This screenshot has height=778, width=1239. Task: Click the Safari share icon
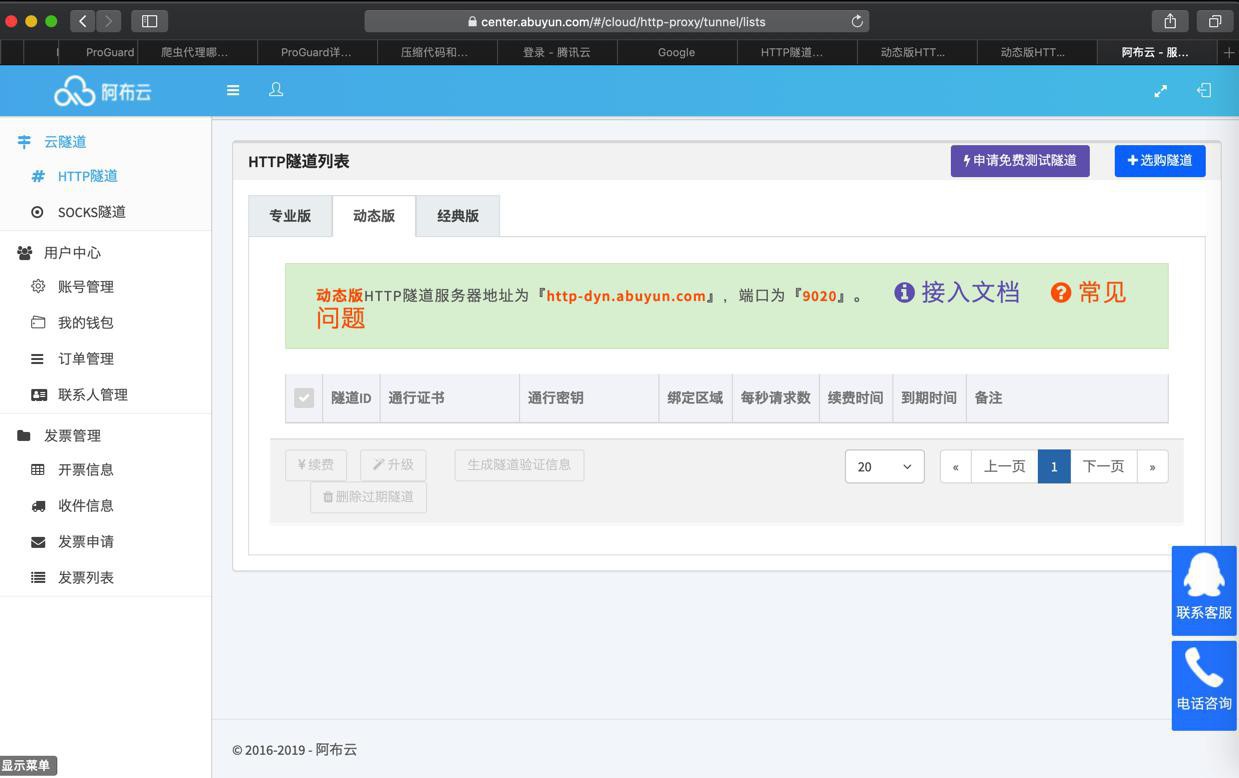coord(1170,20)
